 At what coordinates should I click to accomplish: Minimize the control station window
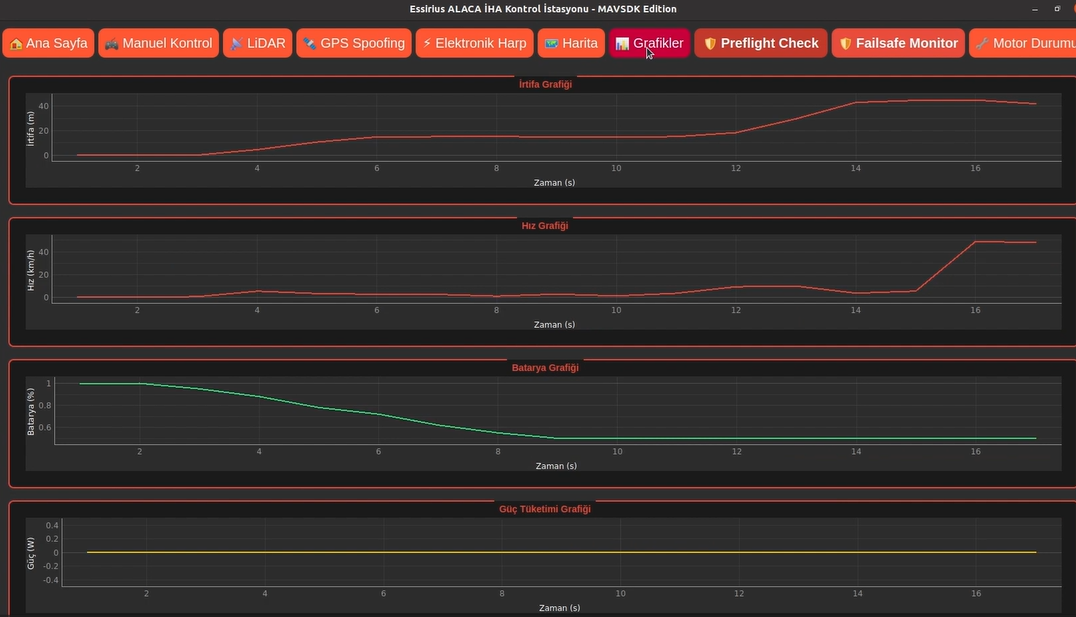point(1035,9)
